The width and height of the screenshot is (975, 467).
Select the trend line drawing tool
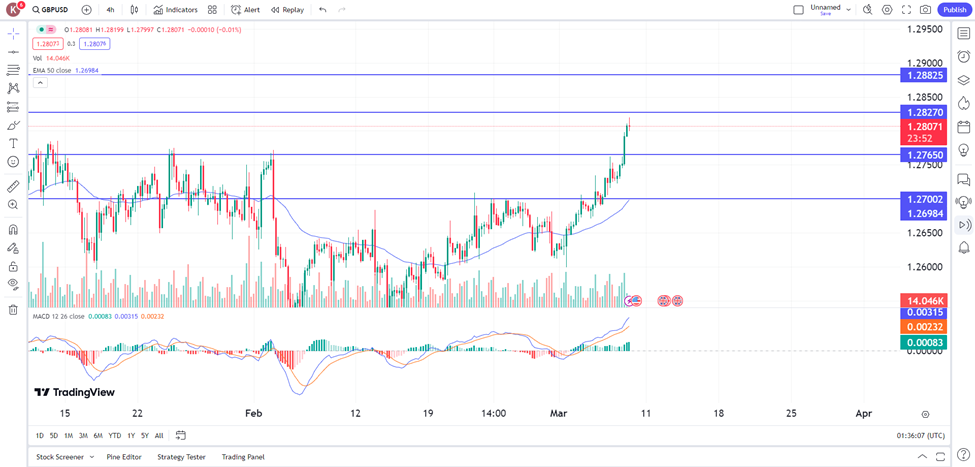[13, 52]
